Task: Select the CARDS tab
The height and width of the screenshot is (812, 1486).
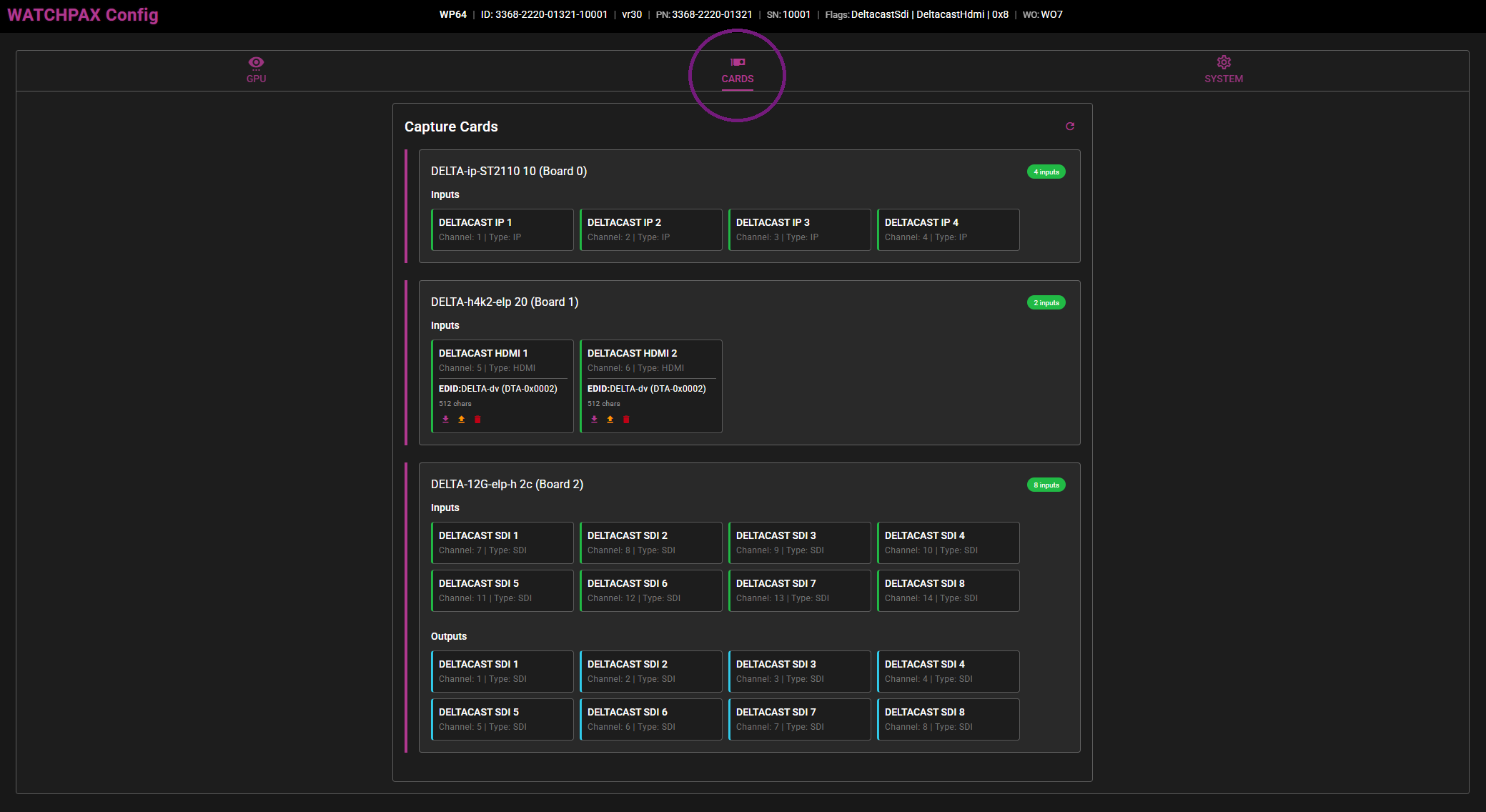Action: (x=738, y=79)
